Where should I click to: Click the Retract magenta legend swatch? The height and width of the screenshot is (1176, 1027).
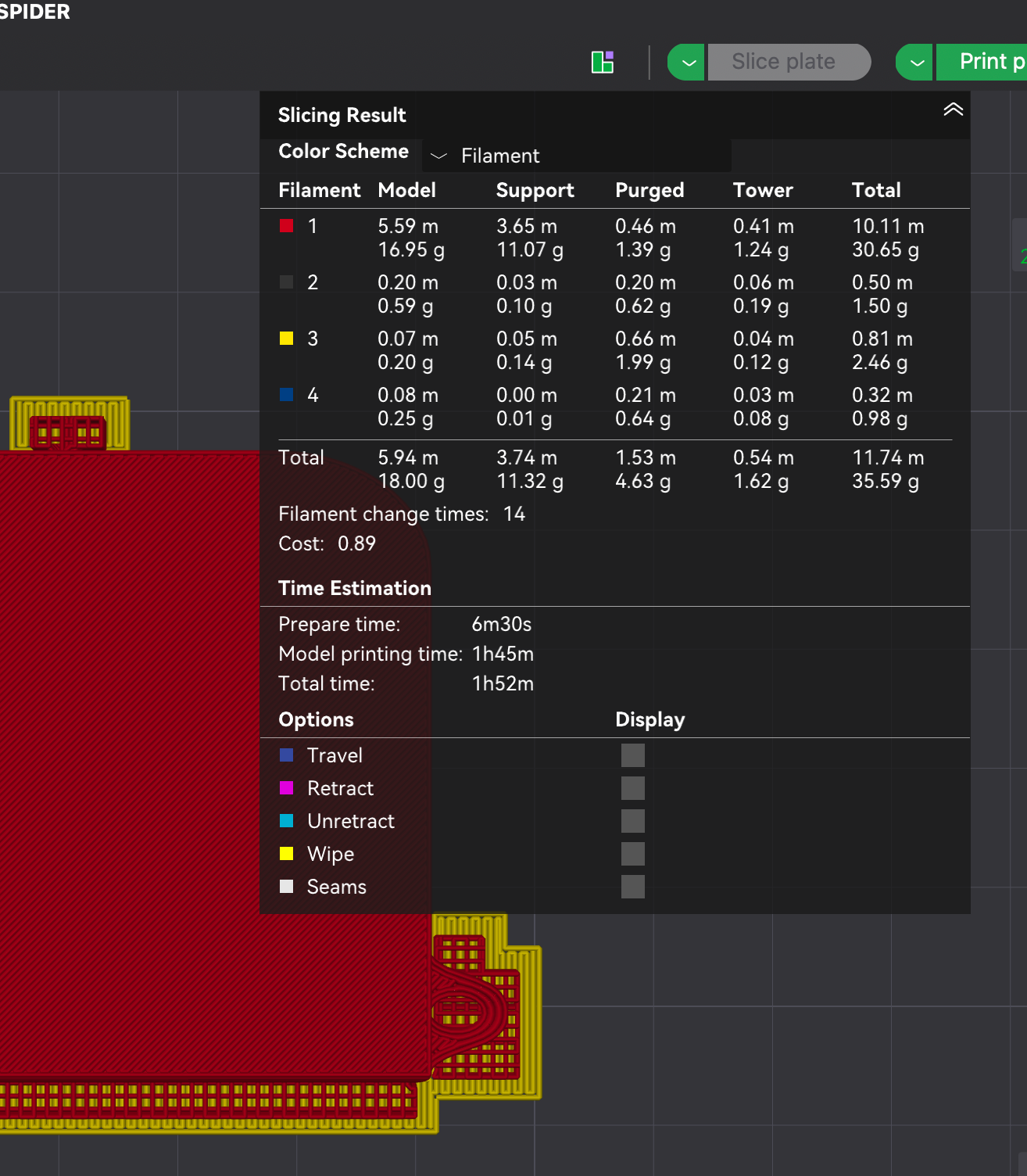click(287, 788)
